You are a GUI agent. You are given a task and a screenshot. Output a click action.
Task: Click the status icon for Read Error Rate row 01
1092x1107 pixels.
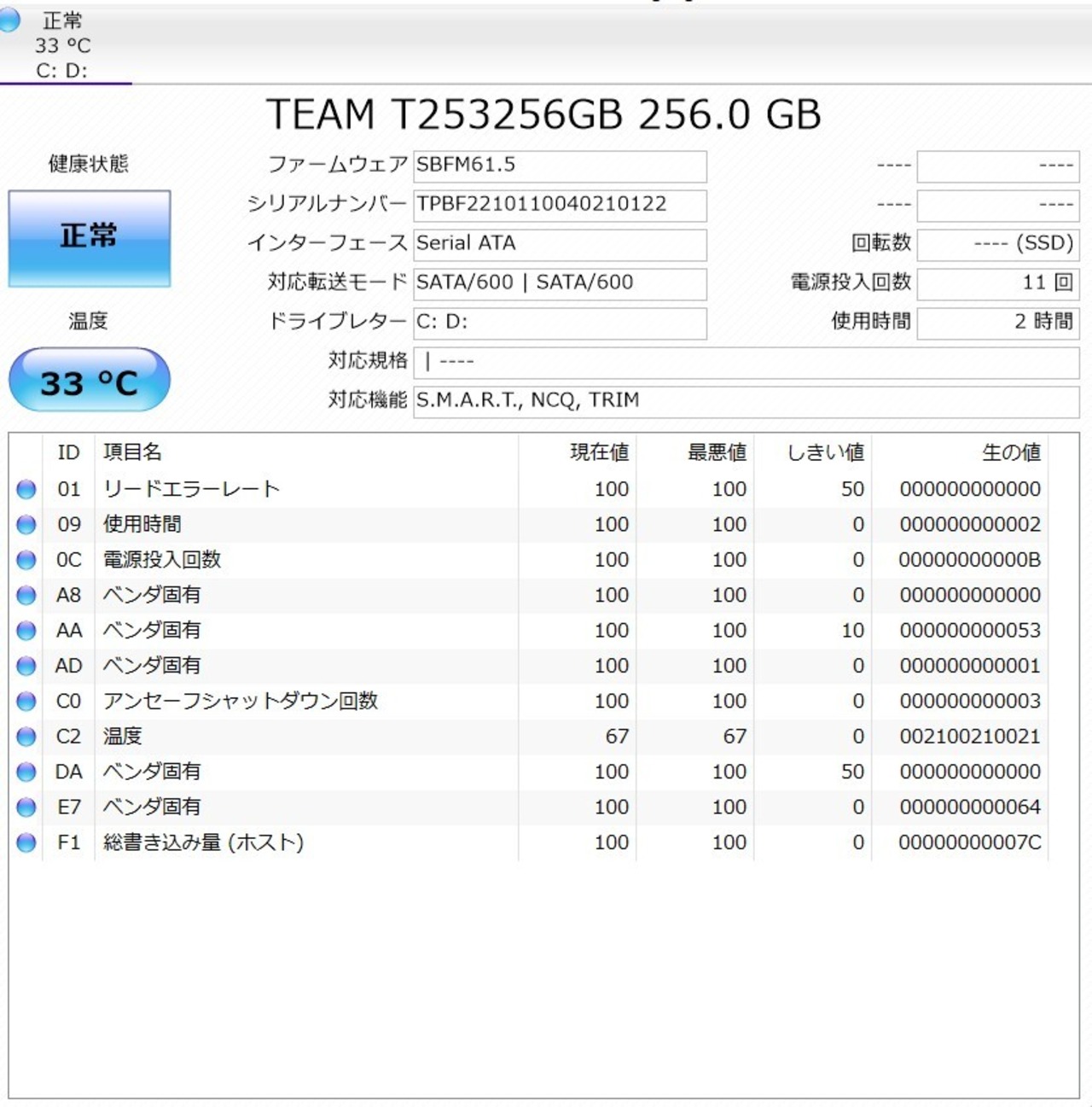point(26,489)
